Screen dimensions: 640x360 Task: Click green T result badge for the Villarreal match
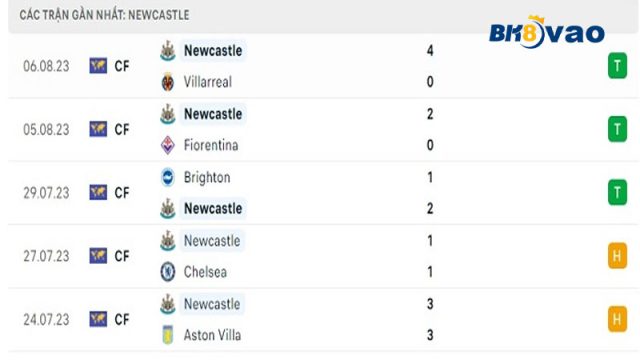[617, 66]
